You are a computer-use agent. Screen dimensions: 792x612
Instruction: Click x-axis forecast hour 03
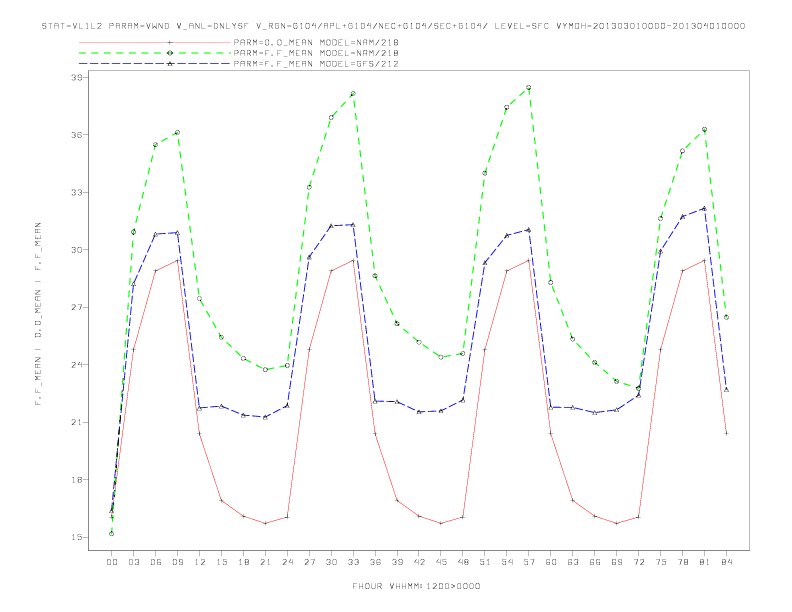pyautogui.click(x=134, y=562)
